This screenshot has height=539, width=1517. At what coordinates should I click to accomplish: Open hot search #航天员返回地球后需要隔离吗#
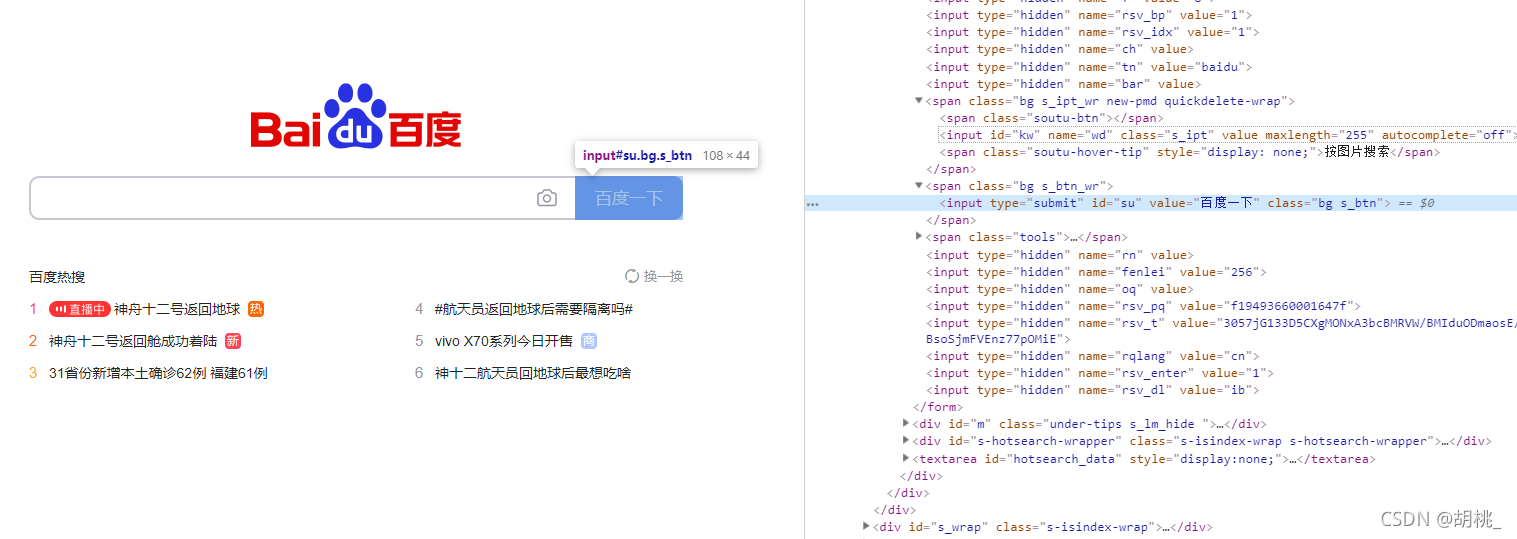(534, 309)
